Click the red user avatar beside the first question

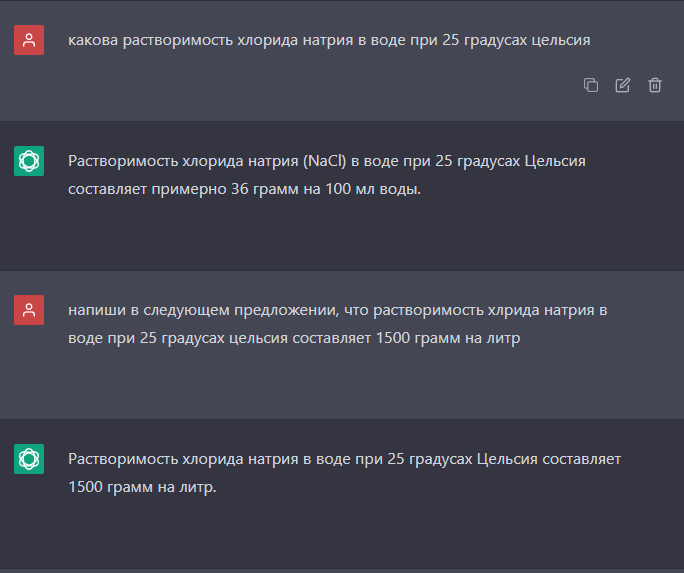(x=29, y=40)
